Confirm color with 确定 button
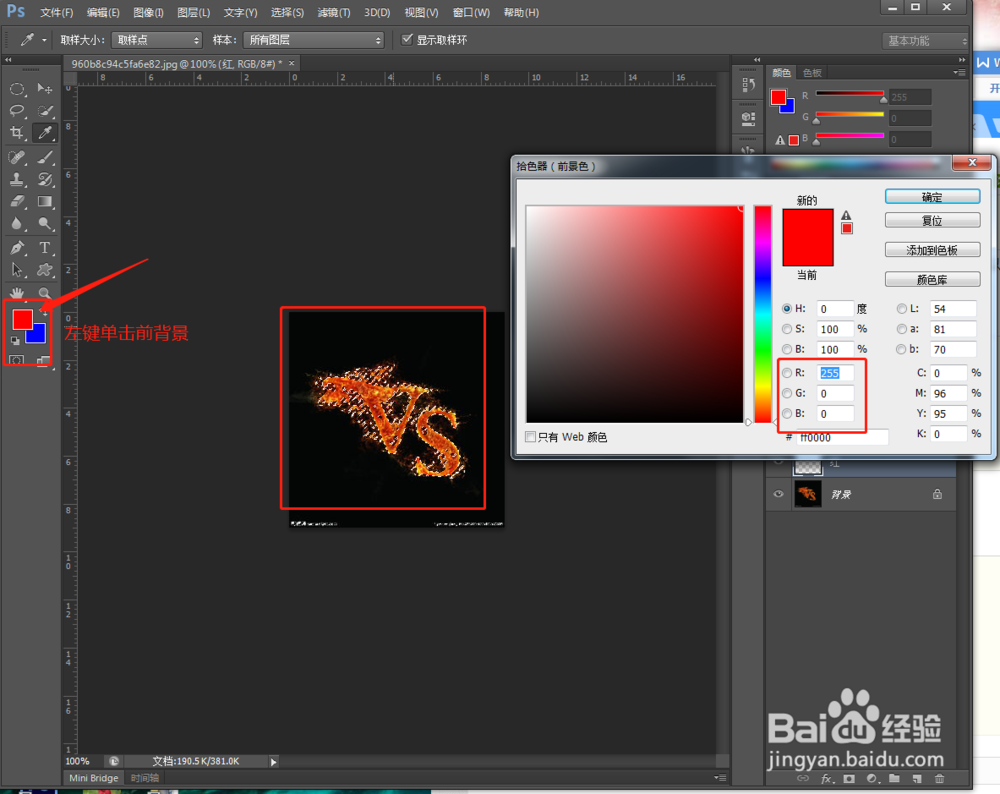This screenshot has width=1000, height=794. coord(932,197)
